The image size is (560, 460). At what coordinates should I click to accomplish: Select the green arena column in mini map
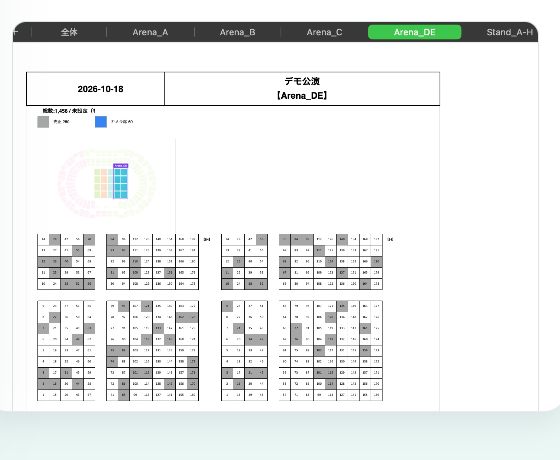coord(97,184)
